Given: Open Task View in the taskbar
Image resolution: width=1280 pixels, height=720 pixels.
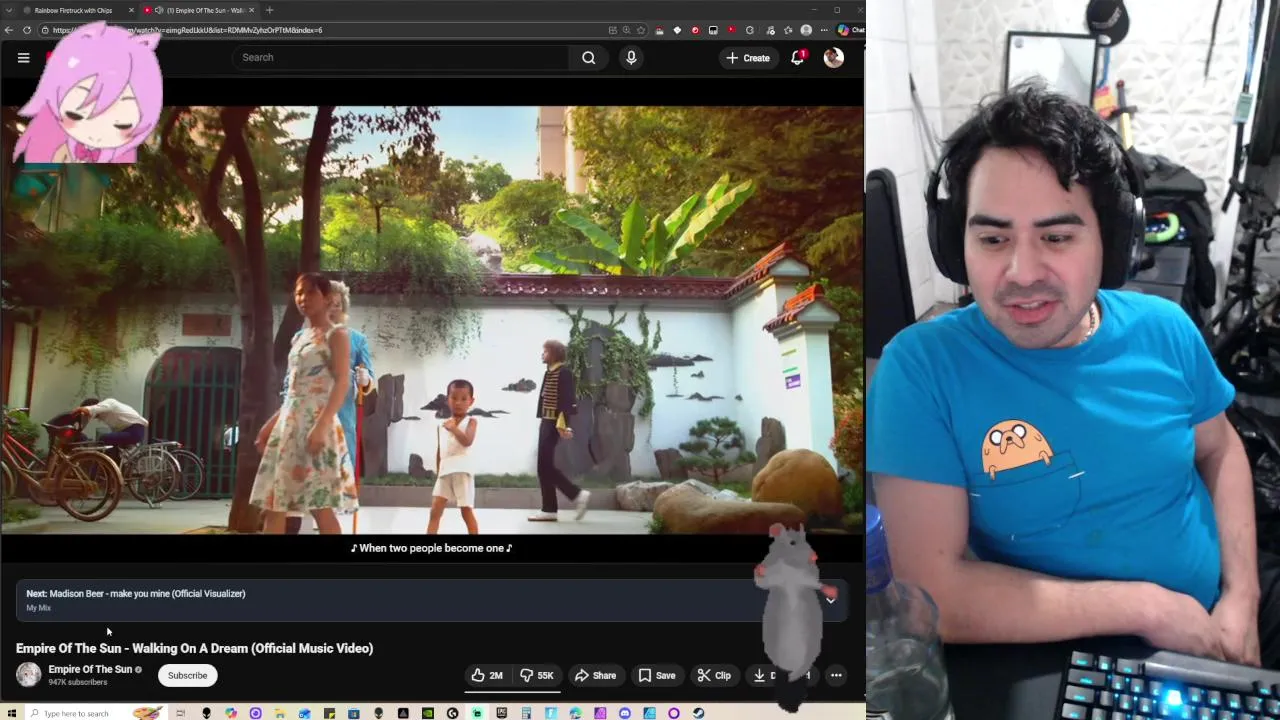Looking at the screenshot, I should click(x=180, y=713).
